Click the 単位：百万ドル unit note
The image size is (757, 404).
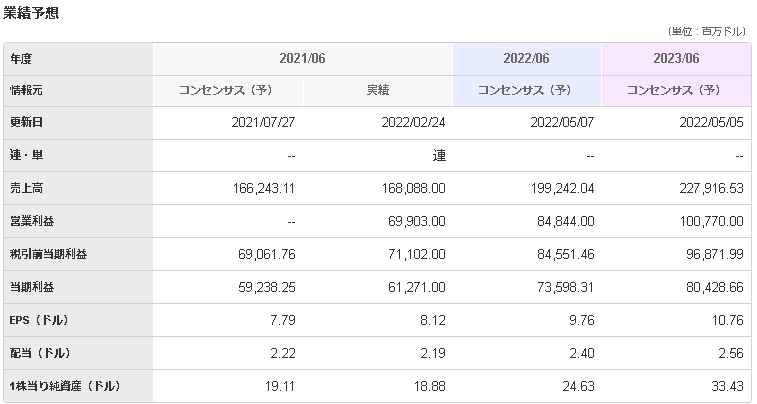pos(708,33)
